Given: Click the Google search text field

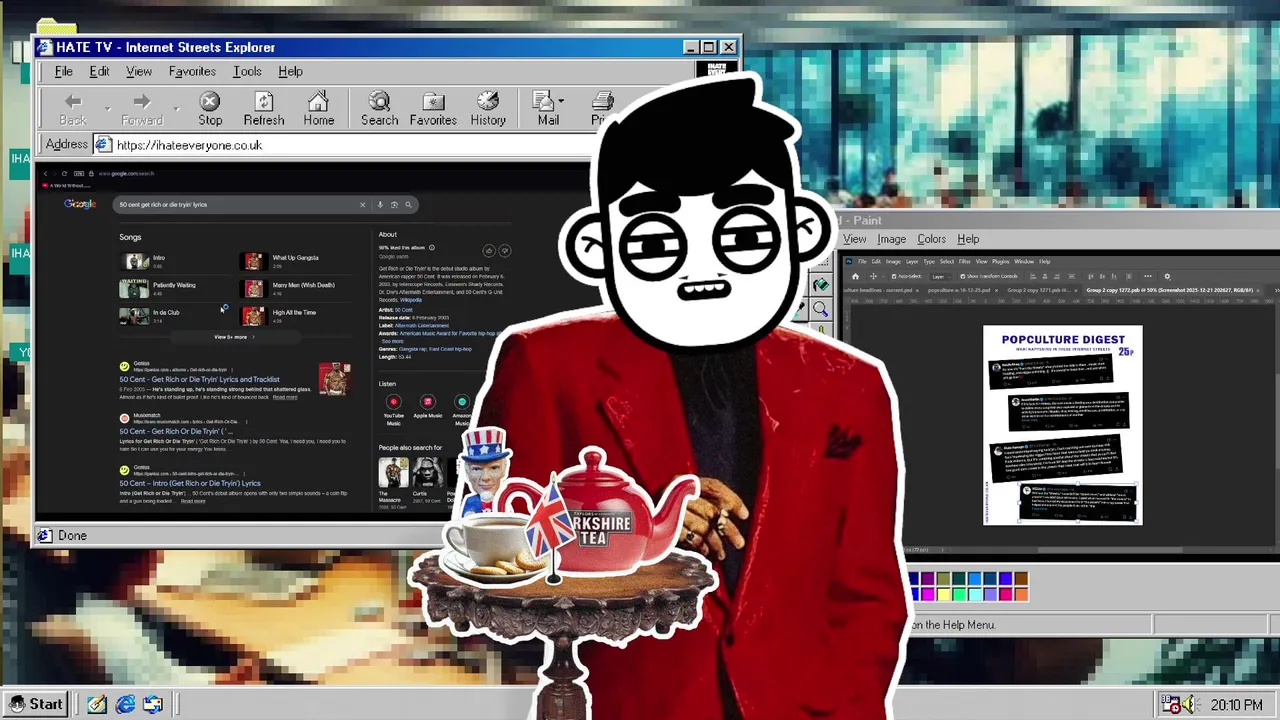Looking at the screenshot, I should 235,204.
